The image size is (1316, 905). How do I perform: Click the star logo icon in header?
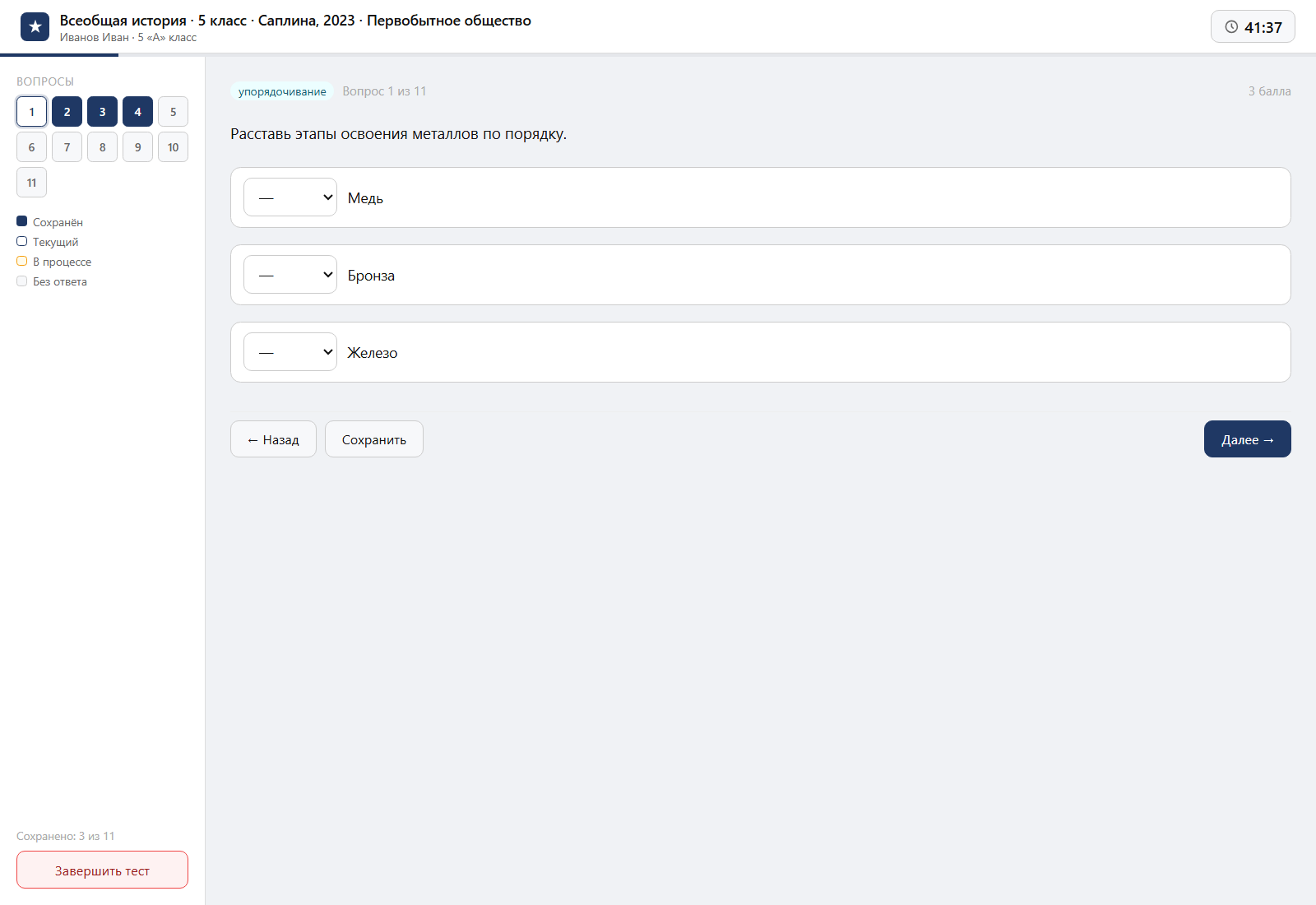pos(35,27)
